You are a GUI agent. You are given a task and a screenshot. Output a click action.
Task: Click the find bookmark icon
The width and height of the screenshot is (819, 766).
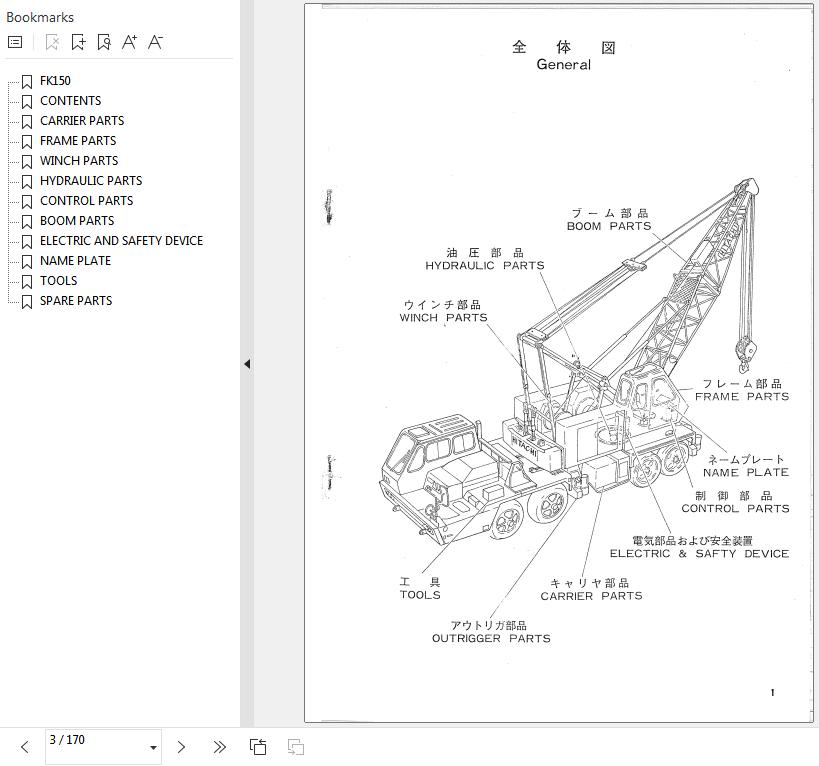pos(104,42)
